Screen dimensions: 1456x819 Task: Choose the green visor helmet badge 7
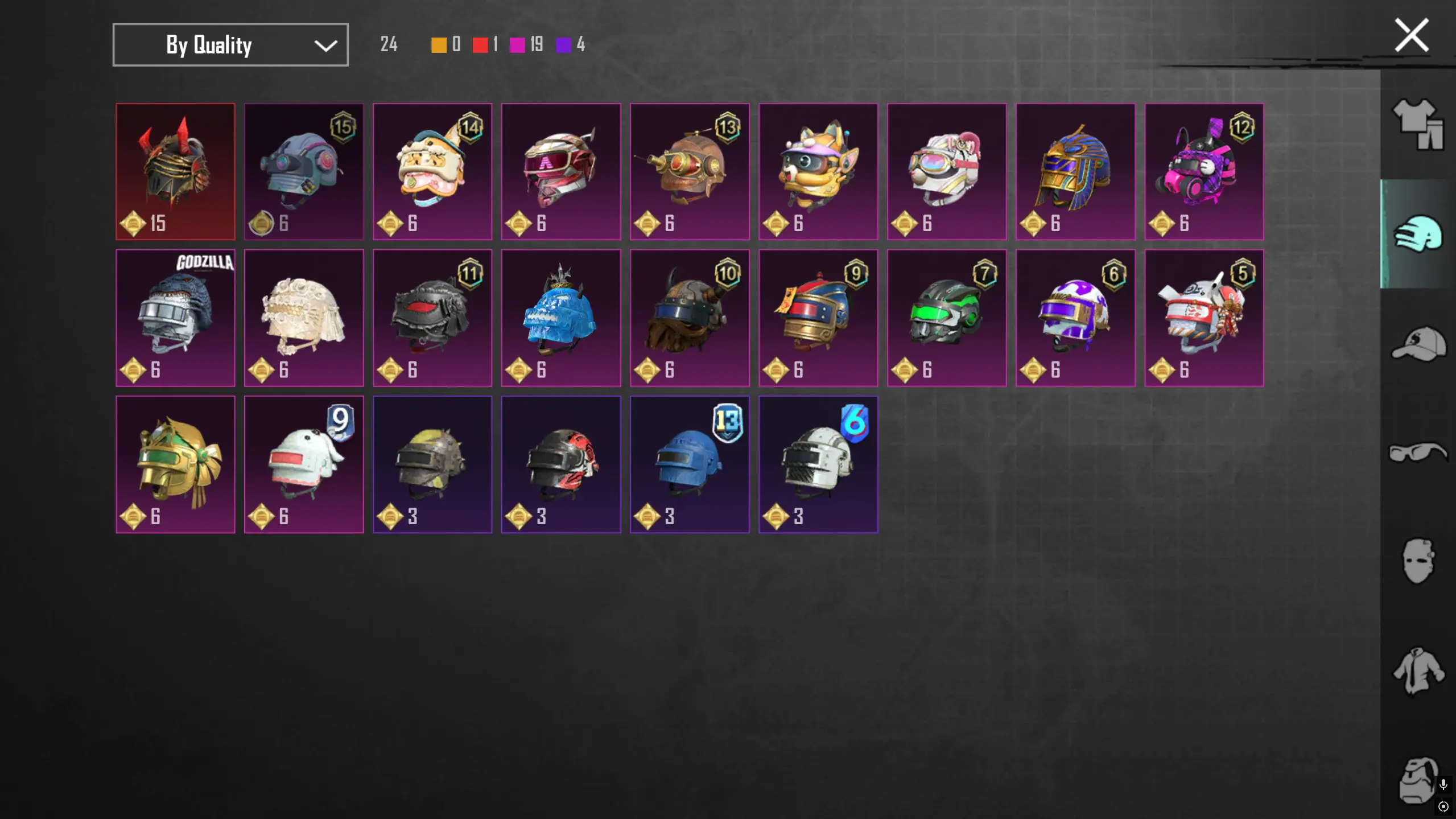click(947, 318)
